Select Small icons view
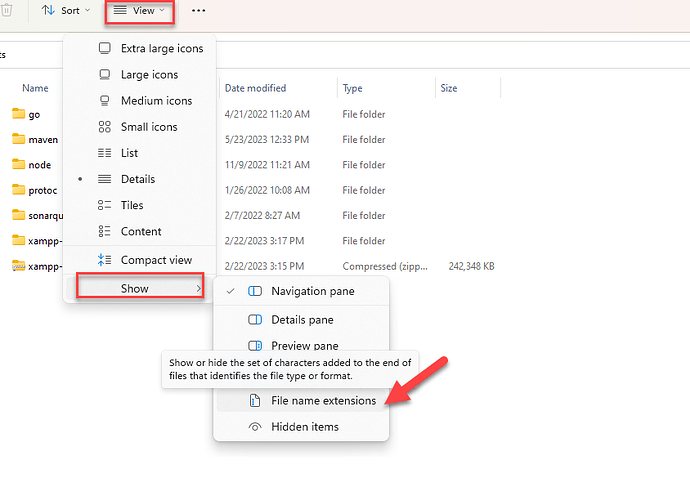This screenshot has height=487, width=690. click(x=140, y=127)
